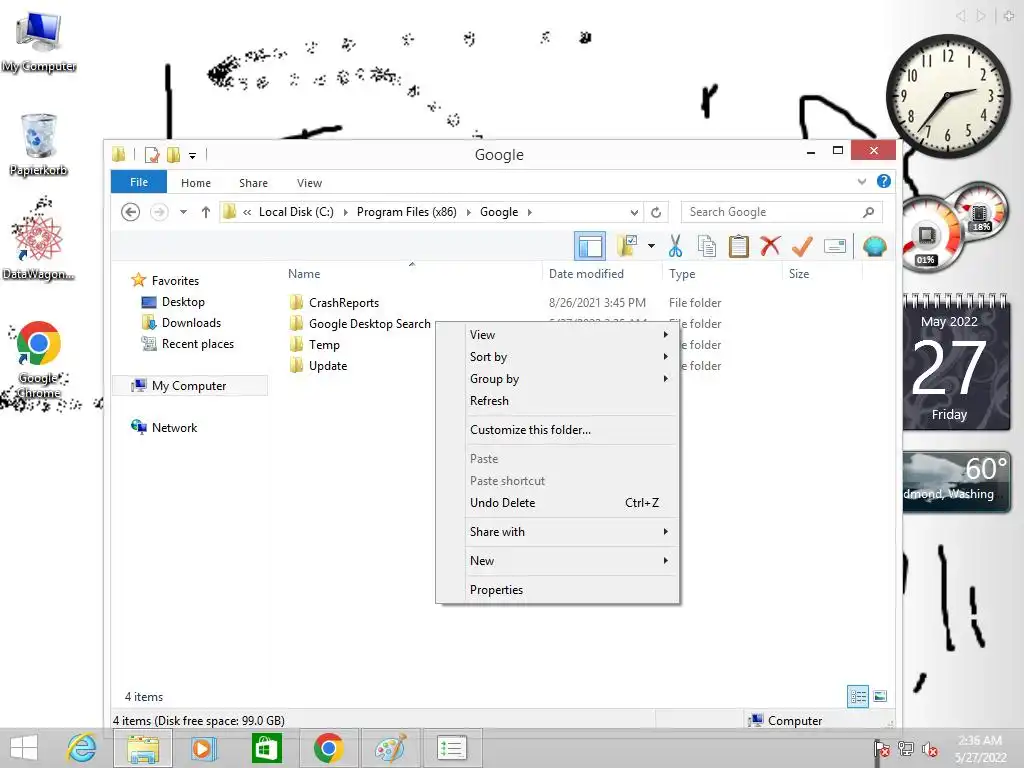Click the Help question mark icon
The width and height of the screenshot is (1024, 768).
(x=884, y=182)
